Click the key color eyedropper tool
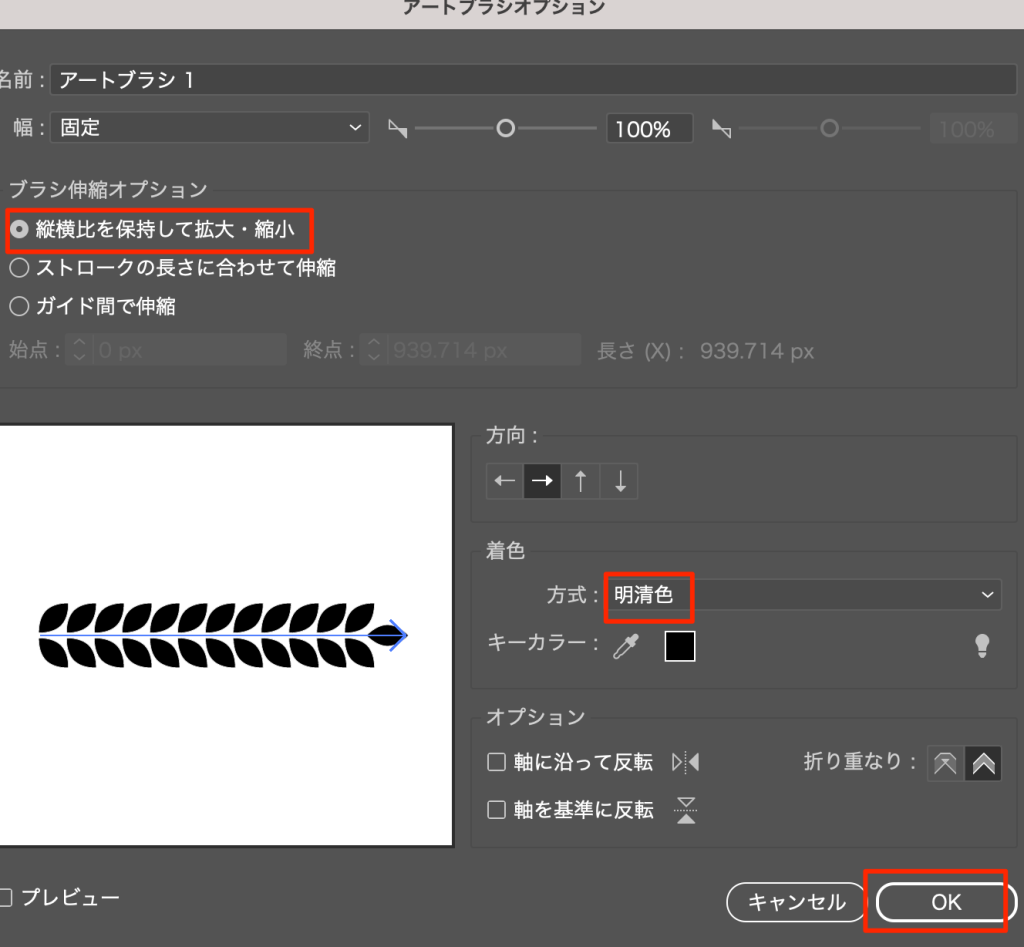This screenshot has height=947, width=1024. pos(625,647)
